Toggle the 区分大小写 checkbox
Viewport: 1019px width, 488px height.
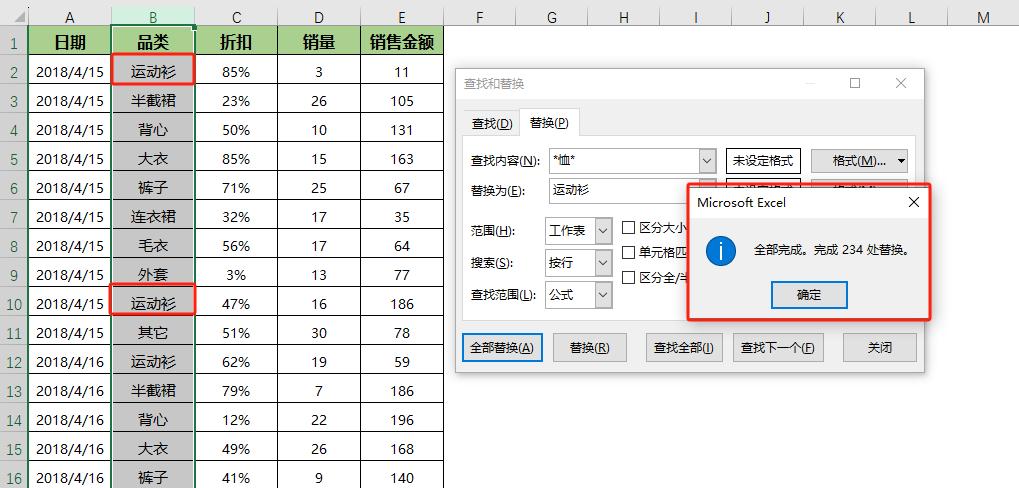pos(628,227)
